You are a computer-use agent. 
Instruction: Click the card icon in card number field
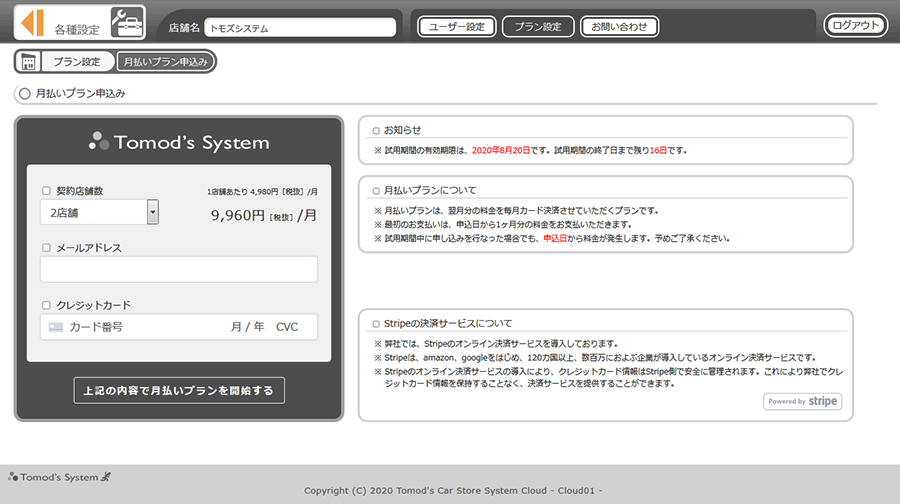pyautogui.click(x=56, y=327)
